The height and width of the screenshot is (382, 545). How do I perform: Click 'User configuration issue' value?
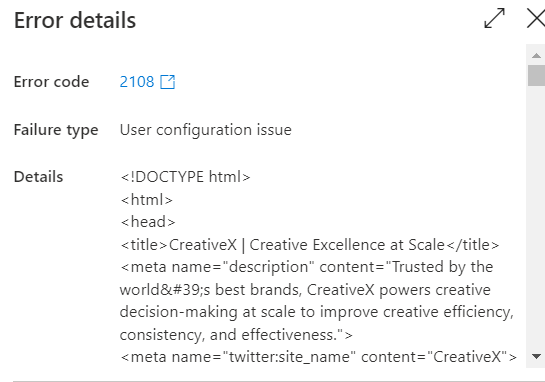point(205,130)
